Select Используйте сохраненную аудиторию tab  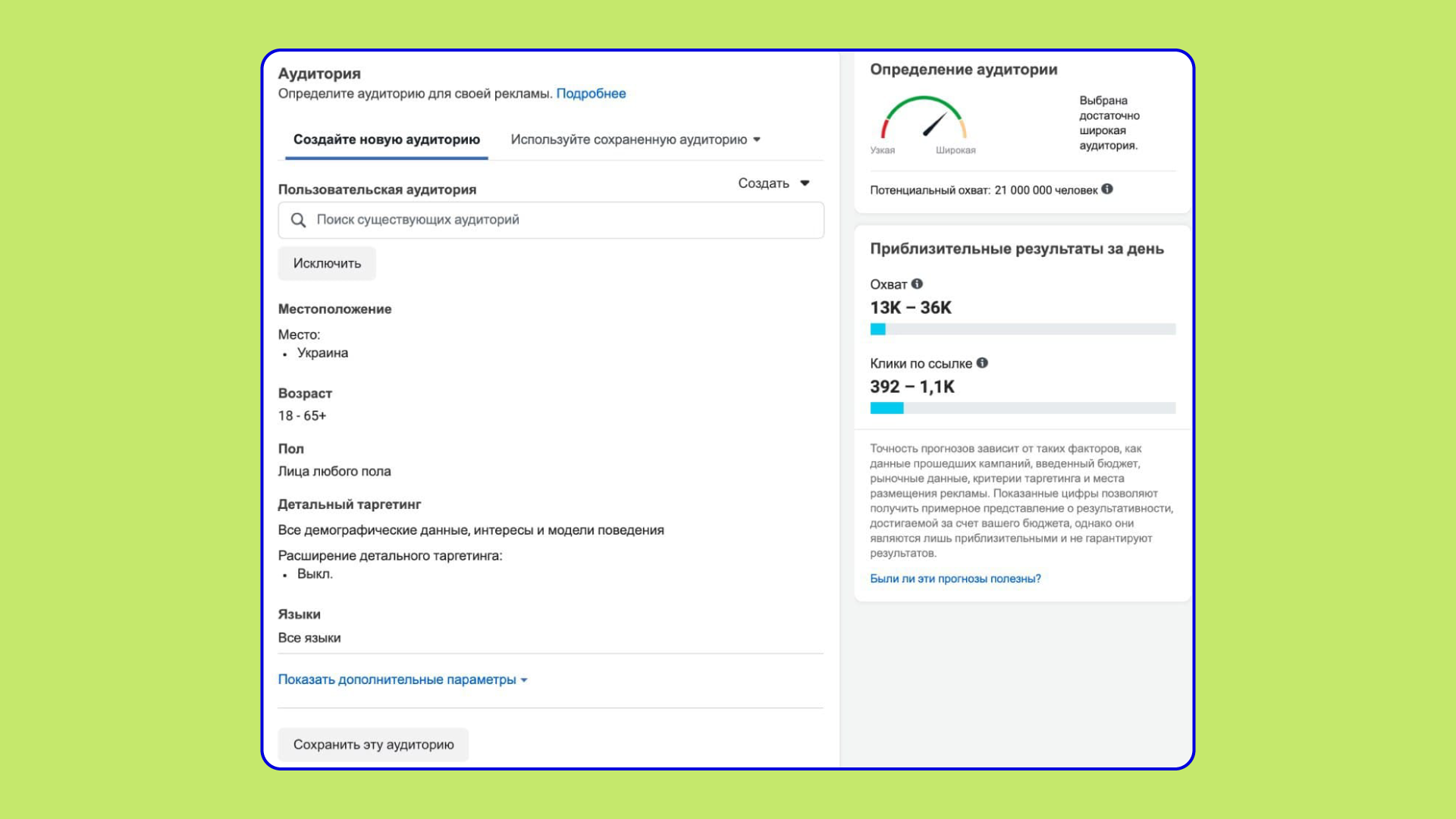[x=628, y=140]
